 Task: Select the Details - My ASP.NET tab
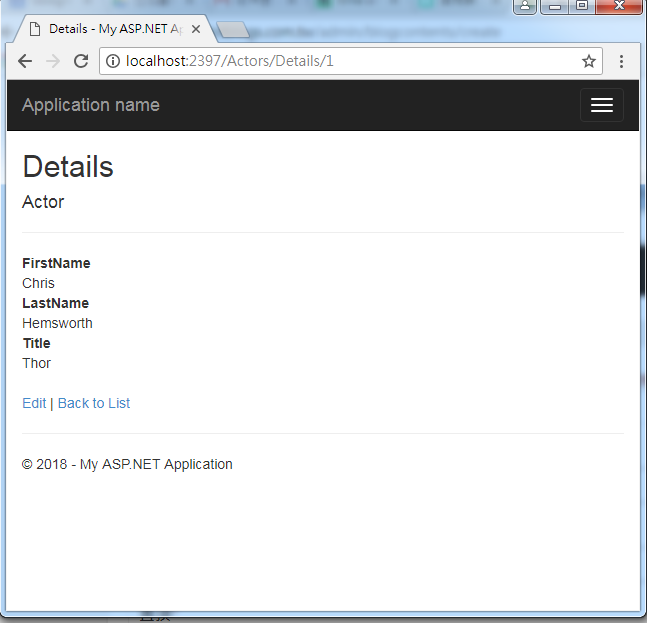point(110,29)
